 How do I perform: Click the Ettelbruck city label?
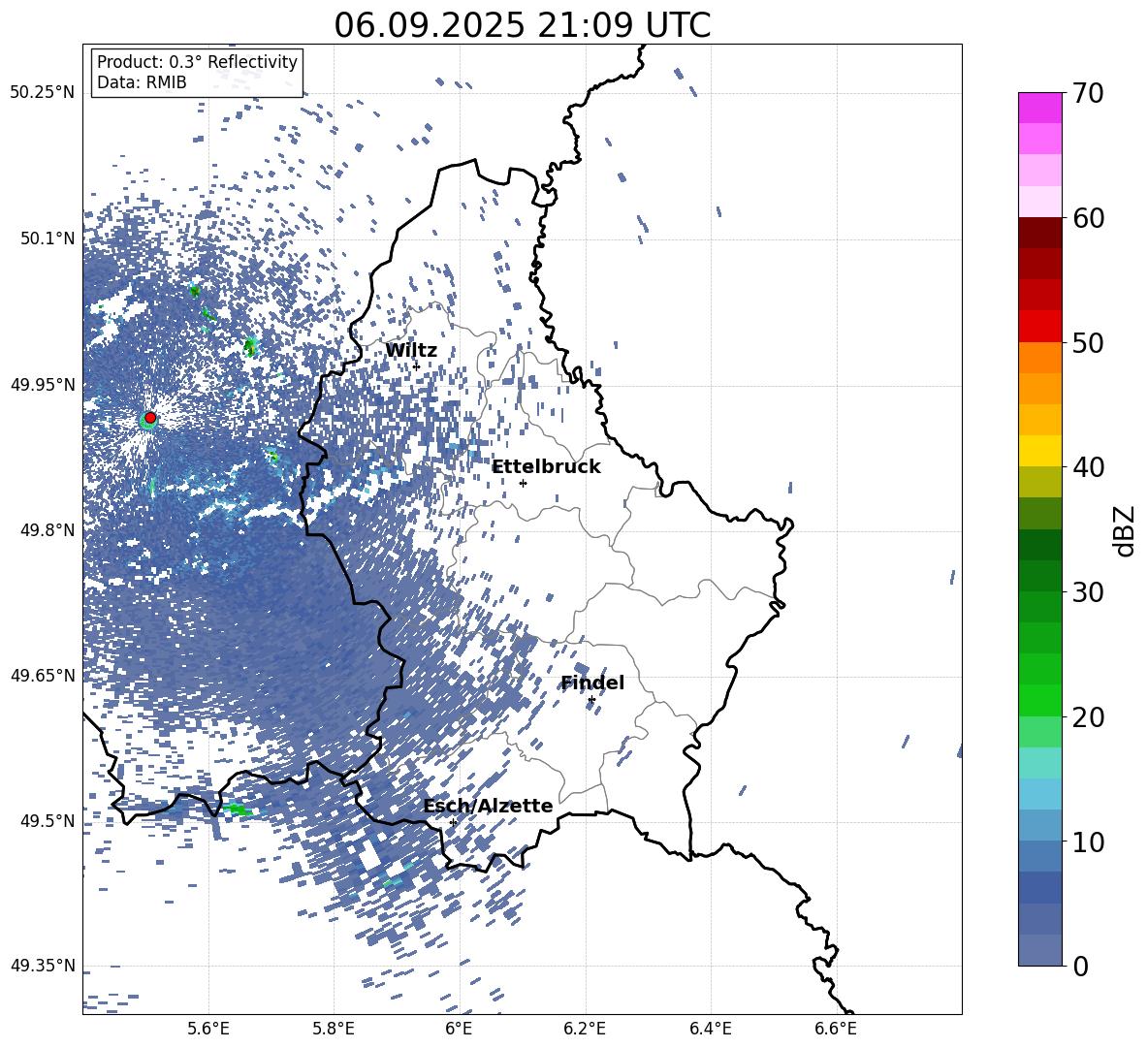tap(546, 467)
